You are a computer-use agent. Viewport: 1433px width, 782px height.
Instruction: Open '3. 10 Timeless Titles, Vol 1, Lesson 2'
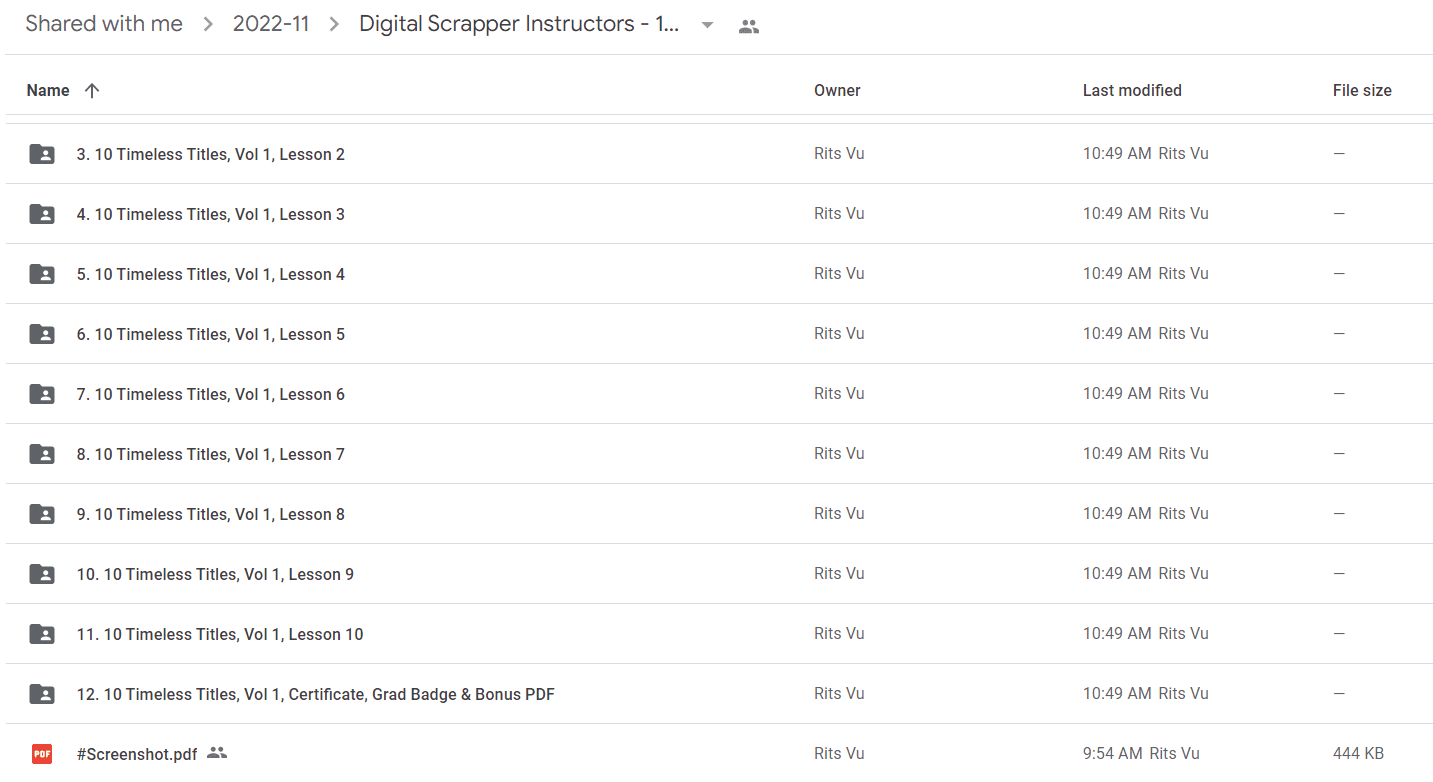[x=211, y=154]
